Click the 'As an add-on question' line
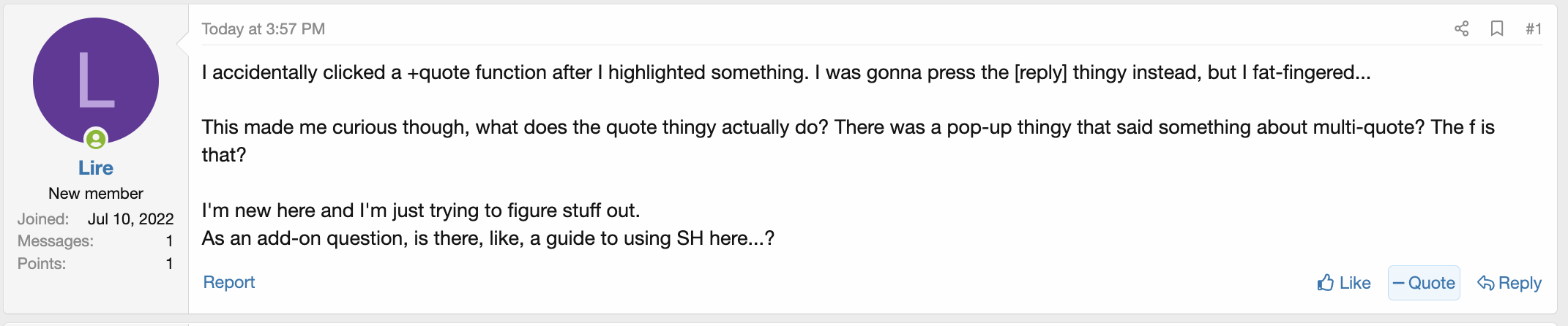Image resolution: width=1568 pixels, height=326 pixels. (x=488, y=238)
